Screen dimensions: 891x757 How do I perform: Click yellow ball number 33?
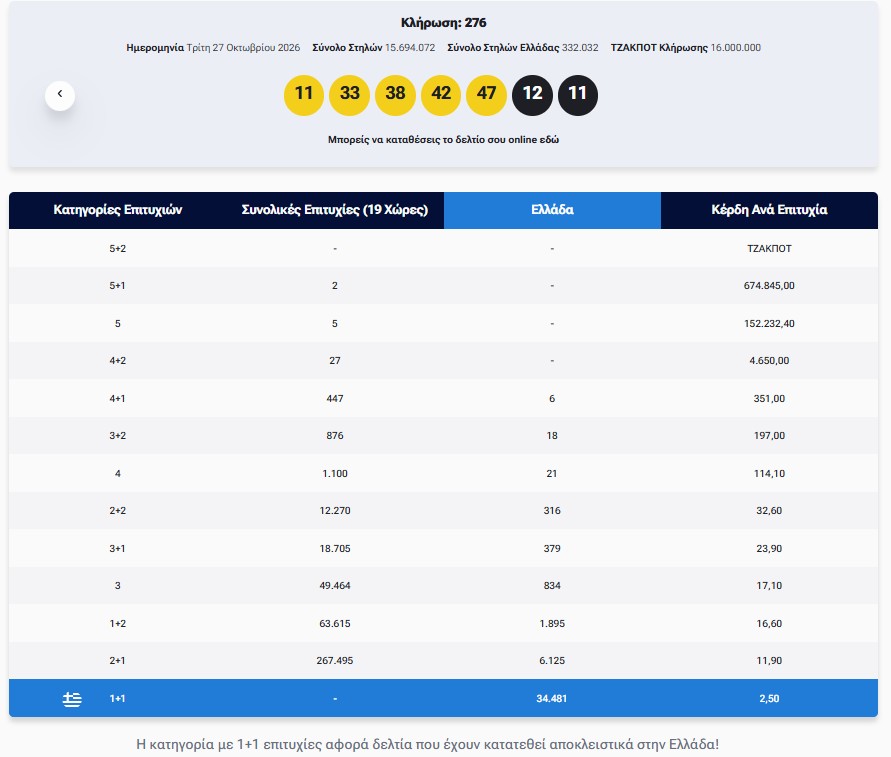(x=349, y=95)
